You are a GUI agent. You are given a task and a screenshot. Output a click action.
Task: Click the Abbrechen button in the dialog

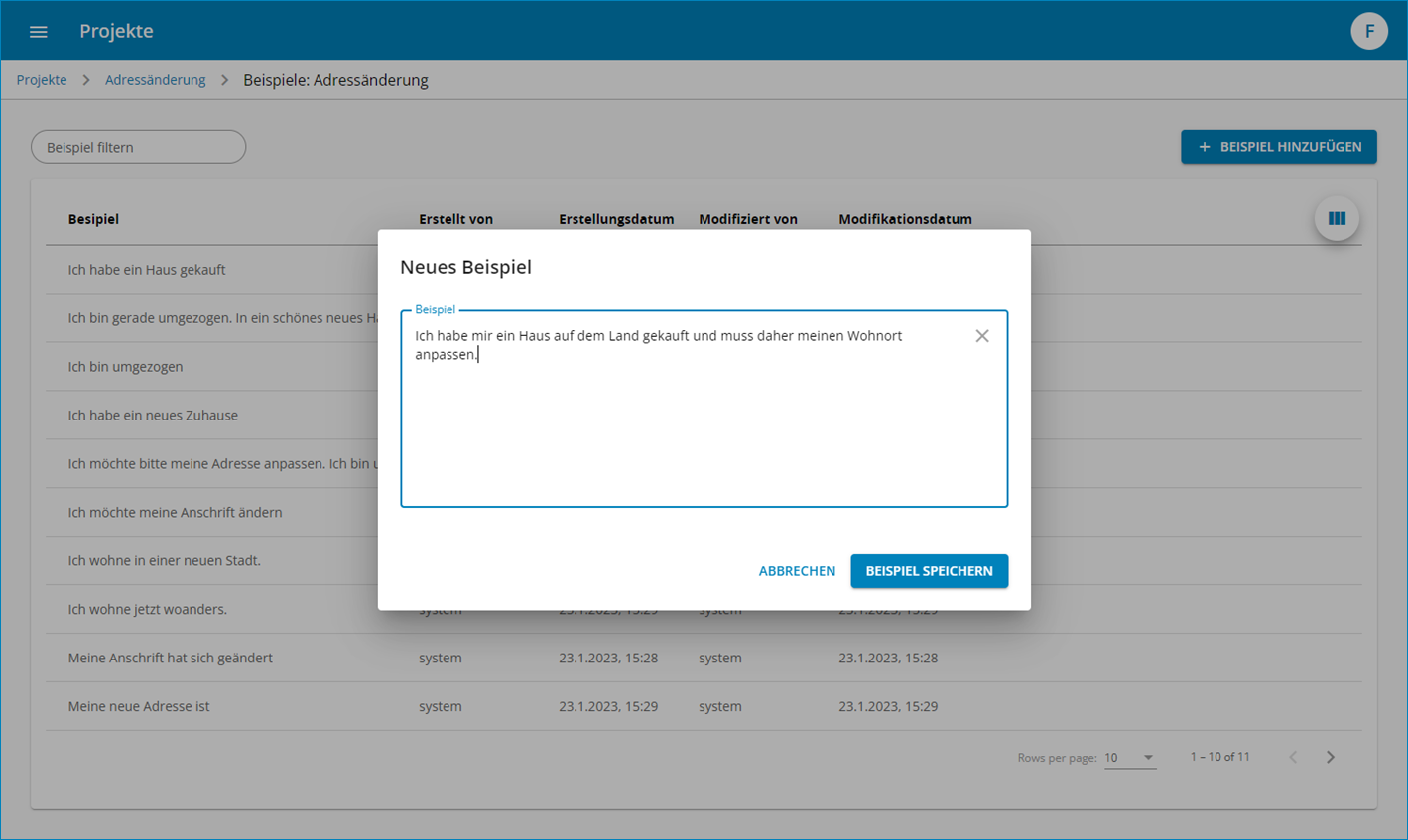point(797,571)
